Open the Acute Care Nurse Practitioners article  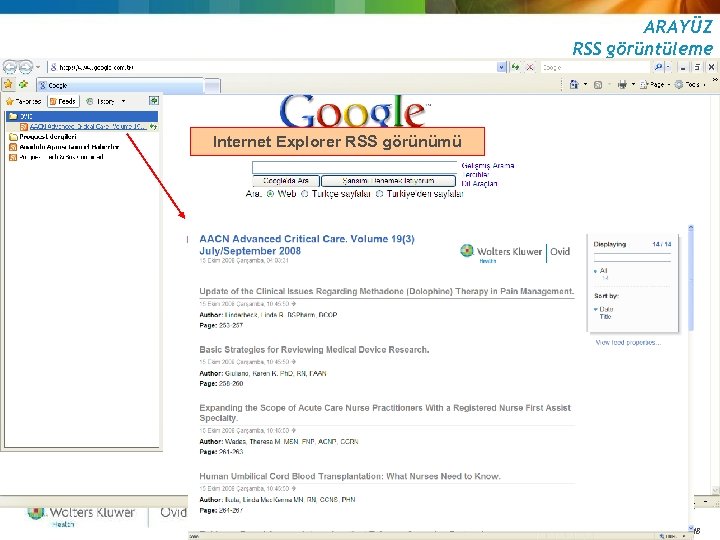385,413
